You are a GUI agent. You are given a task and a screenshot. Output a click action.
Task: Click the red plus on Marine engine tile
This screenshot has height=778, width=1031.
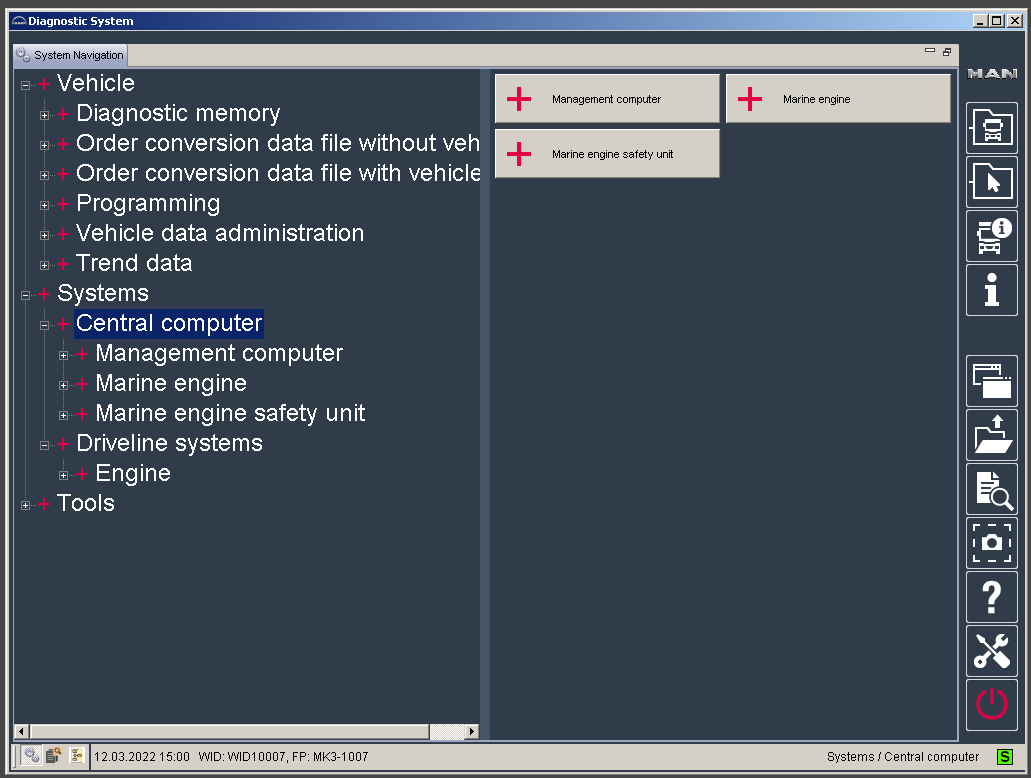(750, 99)
